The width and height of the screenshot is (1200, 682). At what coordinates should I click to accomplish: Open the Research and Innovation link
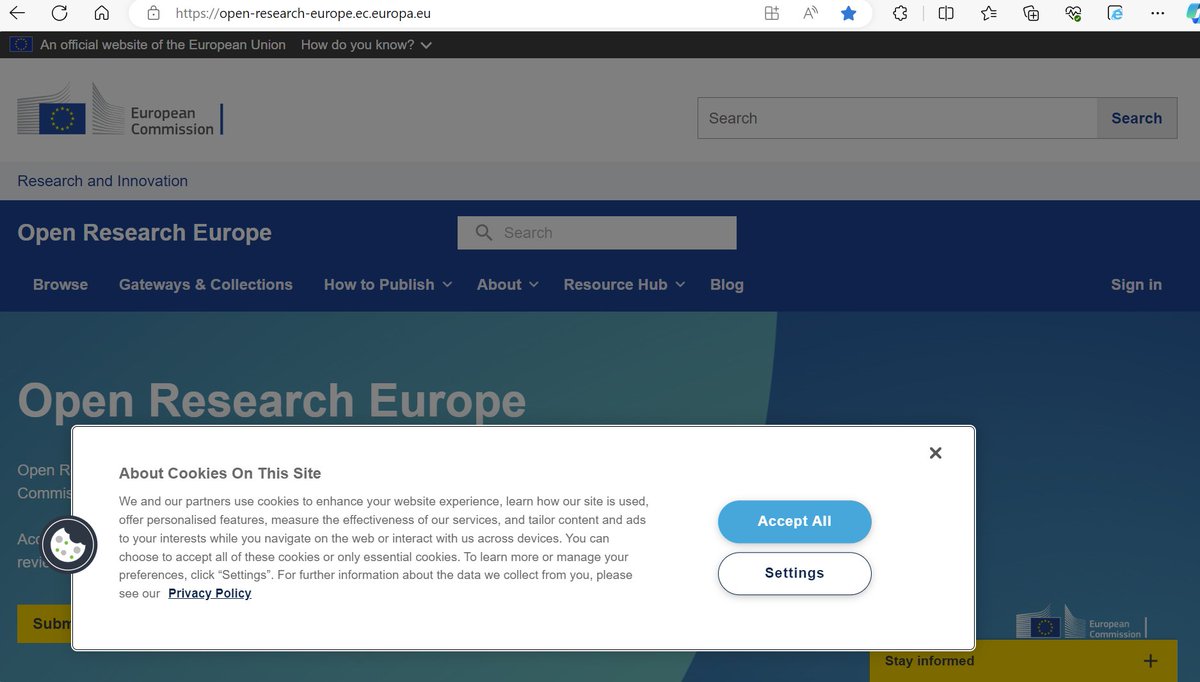point(102,181)
